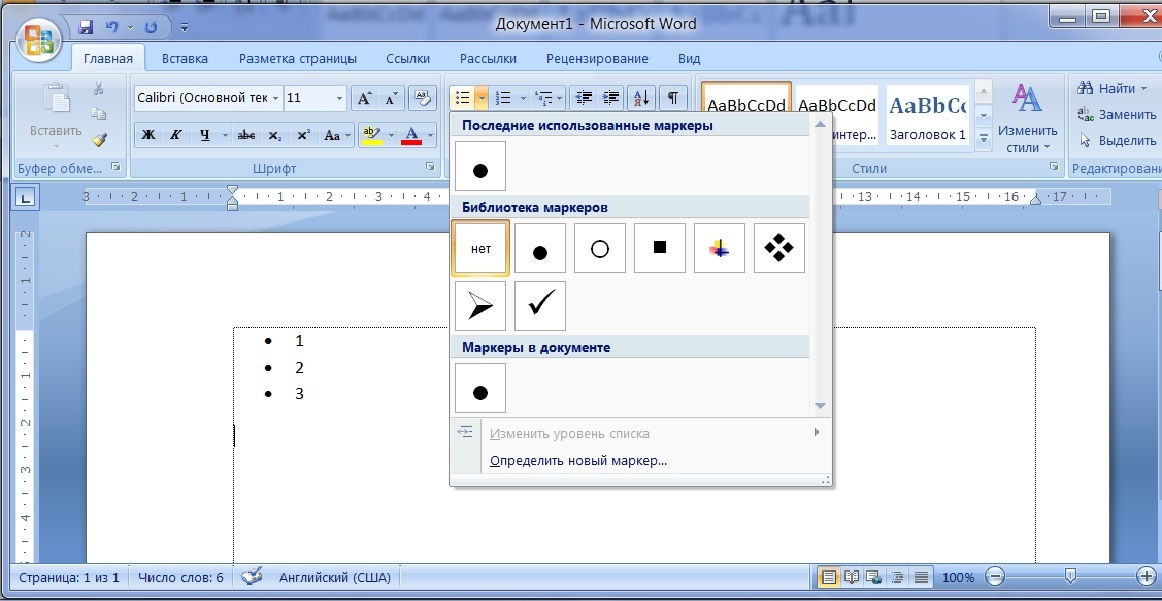Select the recently used filled circle bullet
1162x601 pixels.
coord(480,166)
